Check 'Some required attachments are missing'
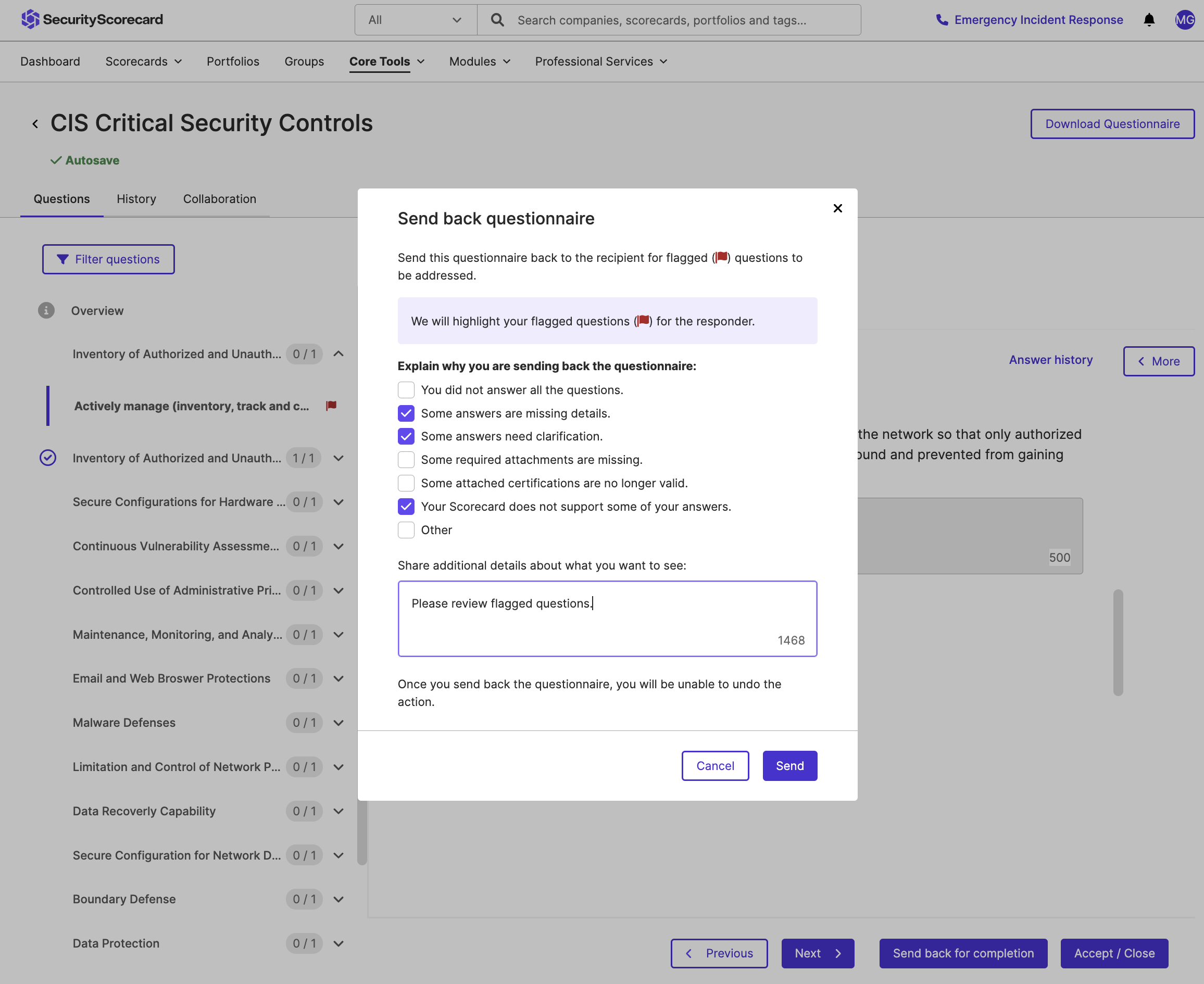The width and height of the screenshot is (1204, 984). pyautogui.click(x=406, y=459)
